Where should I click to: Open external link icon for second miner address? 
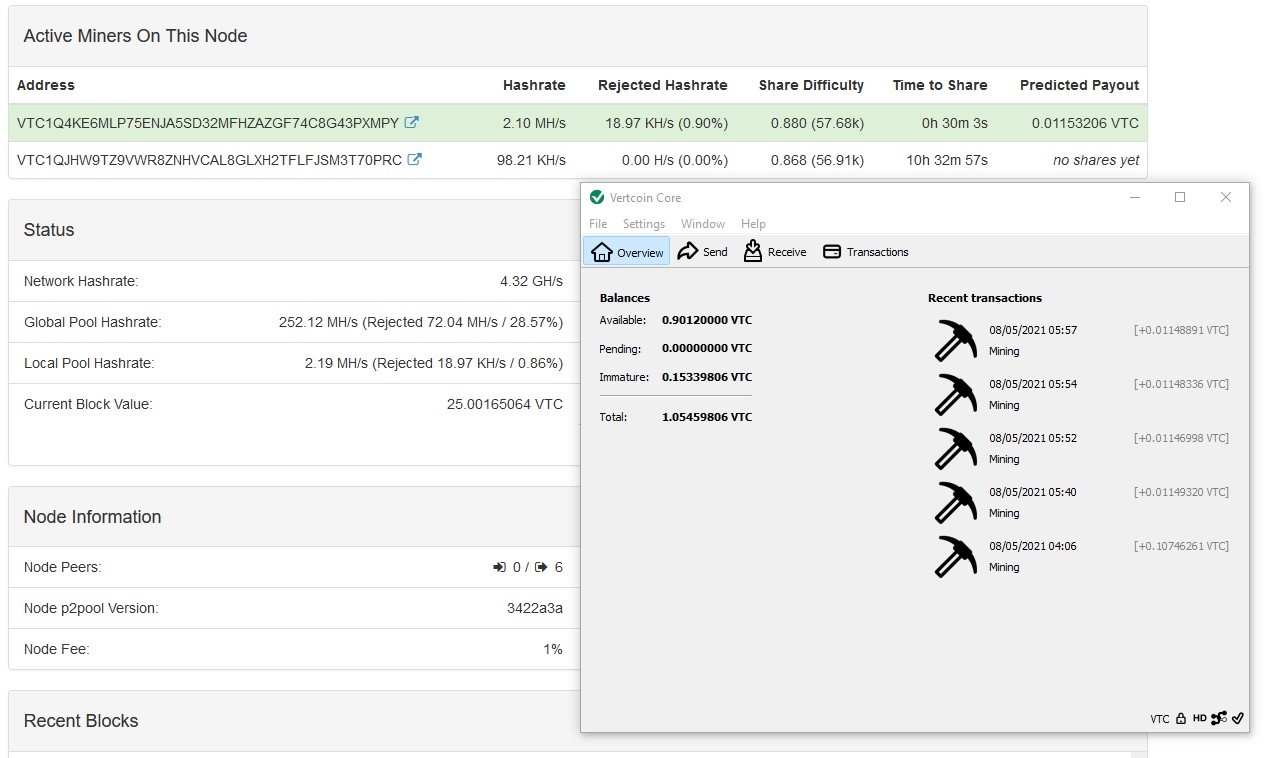[415, 159]
